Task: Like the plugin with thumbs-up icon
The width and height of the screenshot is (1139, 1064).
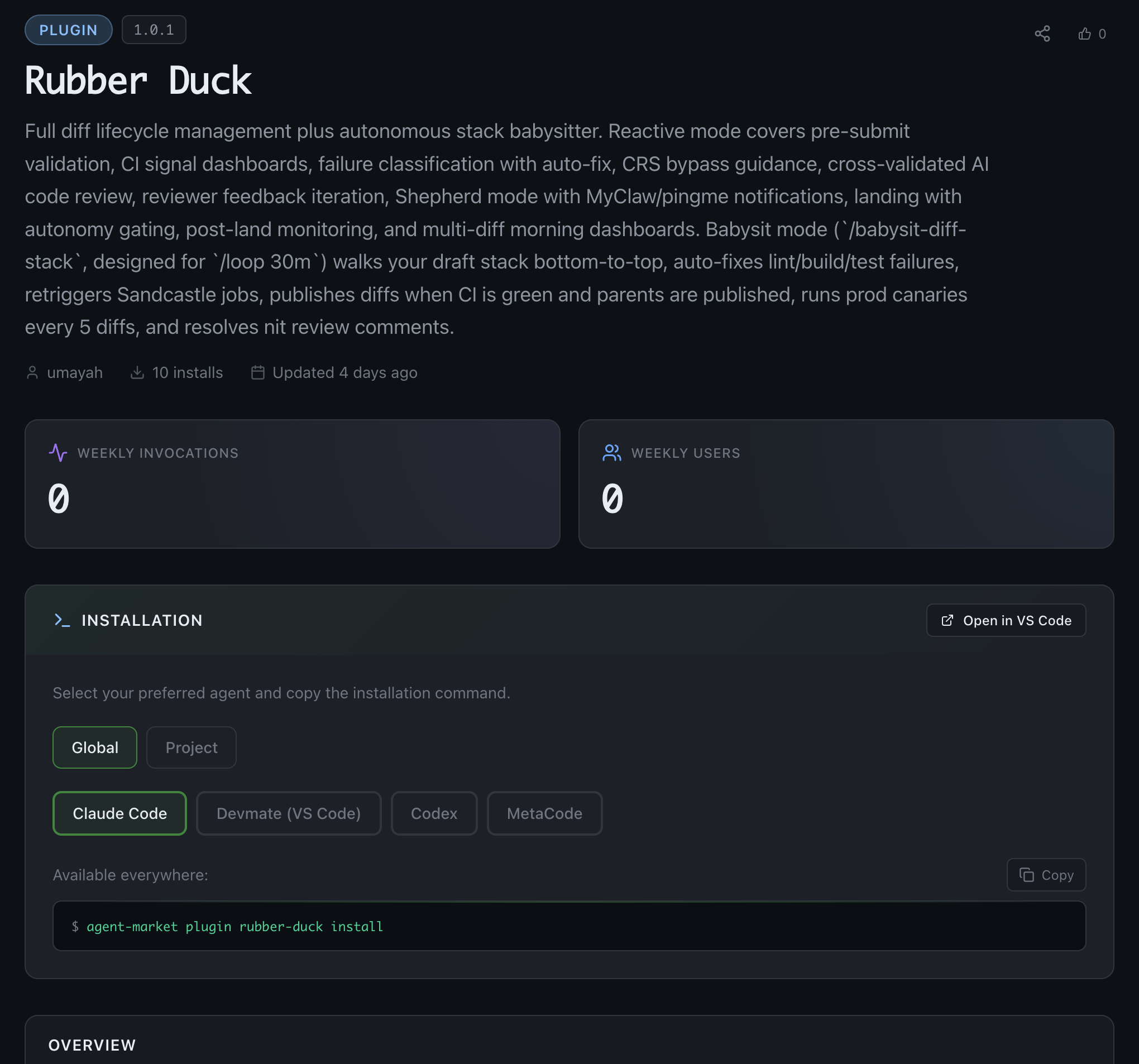Action: (x=1084, y=34)
